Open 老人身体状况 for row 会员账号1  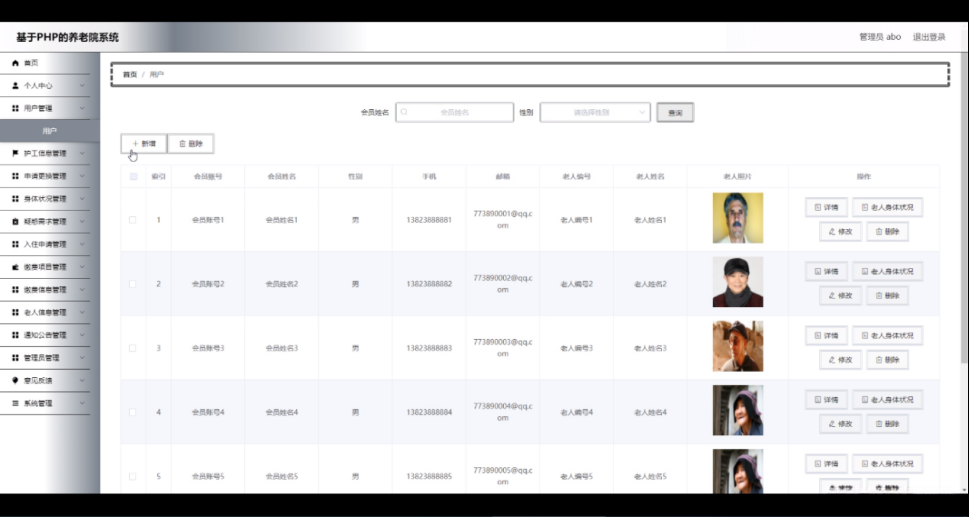[887, 208]
